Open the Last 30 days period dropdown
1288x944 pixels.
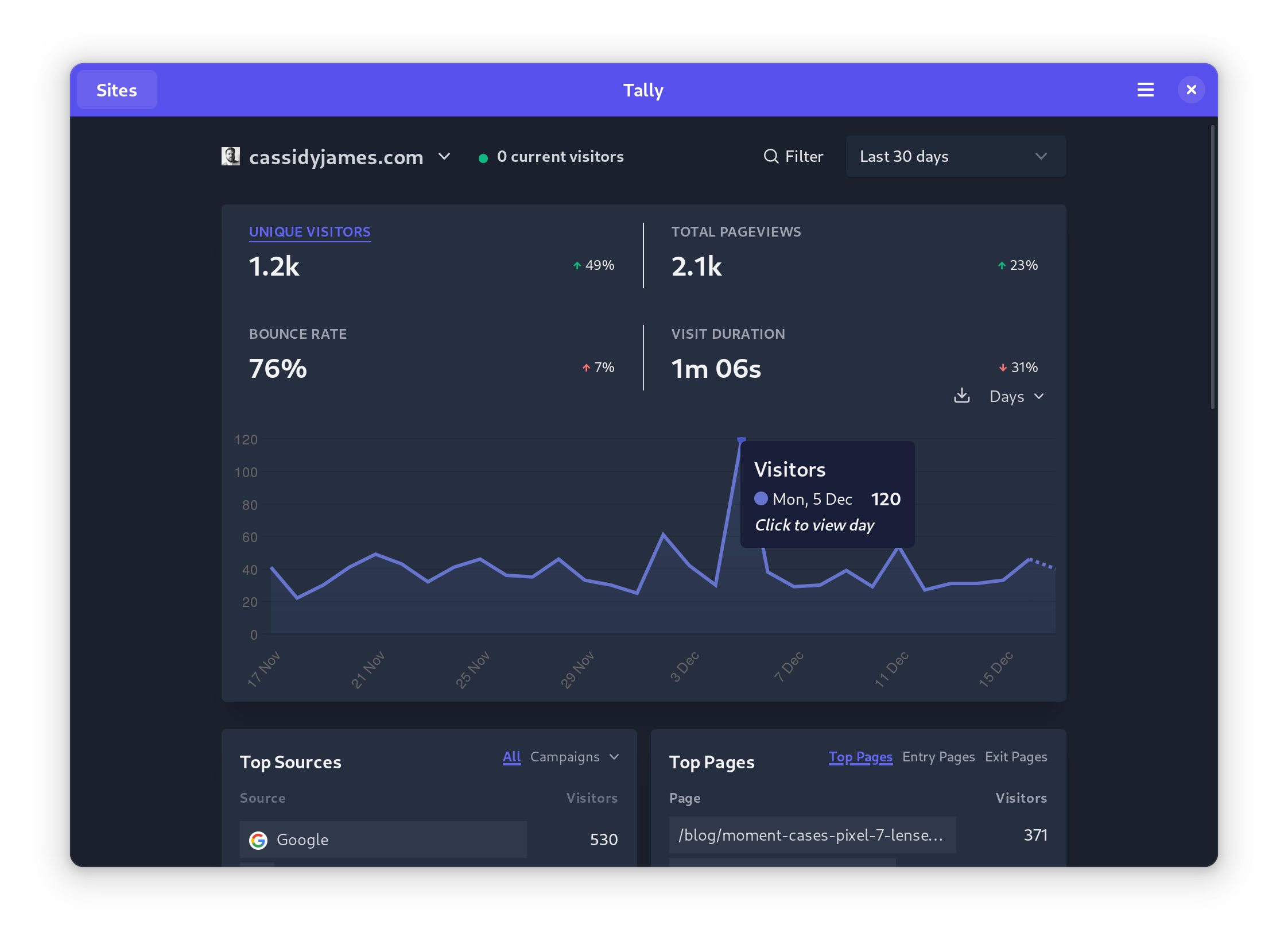955,156
